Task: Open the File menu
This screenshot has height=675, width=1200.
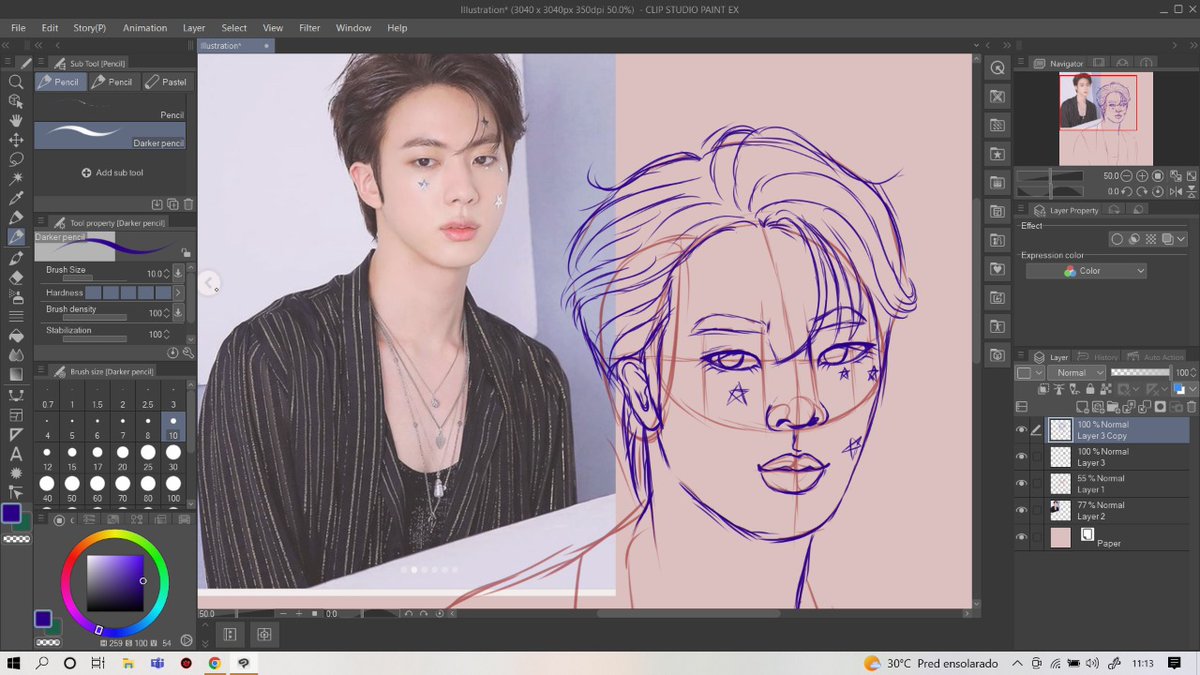Action: pos(18,28)
